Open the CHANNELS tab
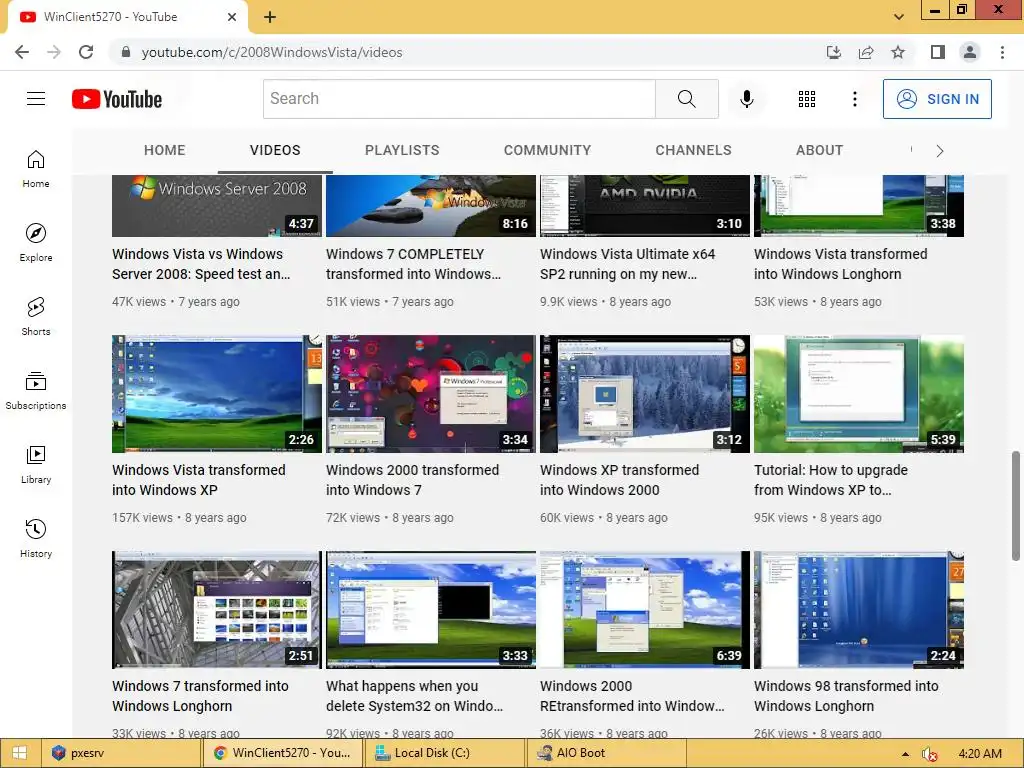Viewport: 1024px width, 768px height. coord(694,150)
